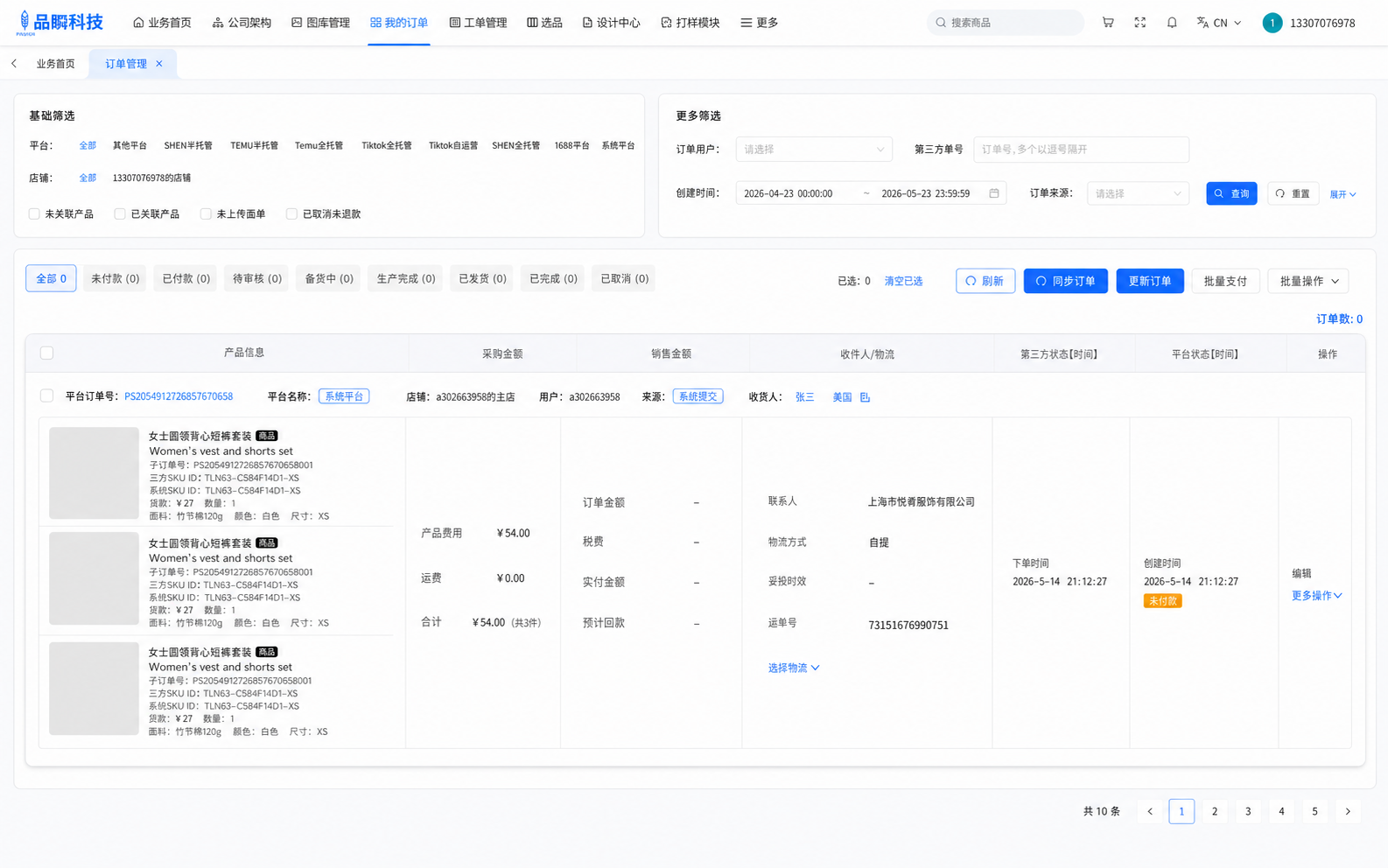
Task: Select the 生产完成 (0) status tab
Action: click(x=405, y=278)
